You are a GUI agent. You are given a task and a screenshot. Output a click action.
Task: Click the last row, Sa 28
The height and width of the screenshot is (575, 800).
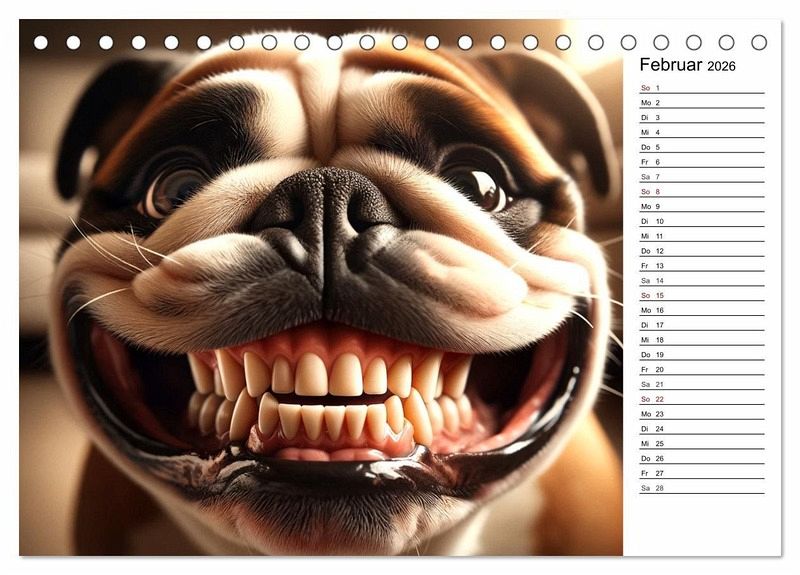(701, 488)
